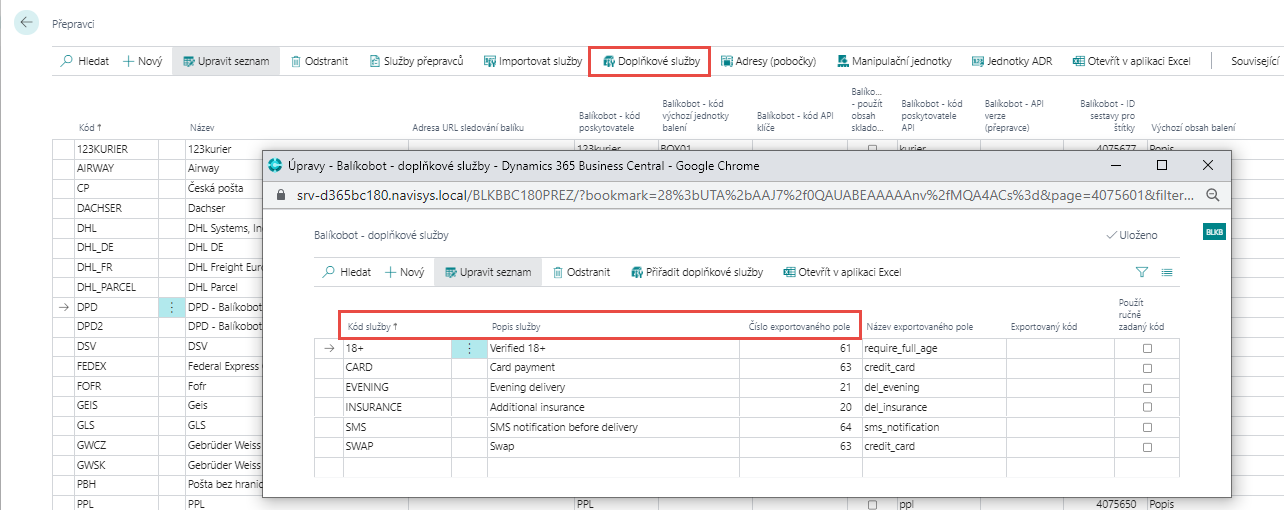Screen dimensions: 1284x510
Task: Open Přiřadit doplňkové služby action
Action: point(696,272)
